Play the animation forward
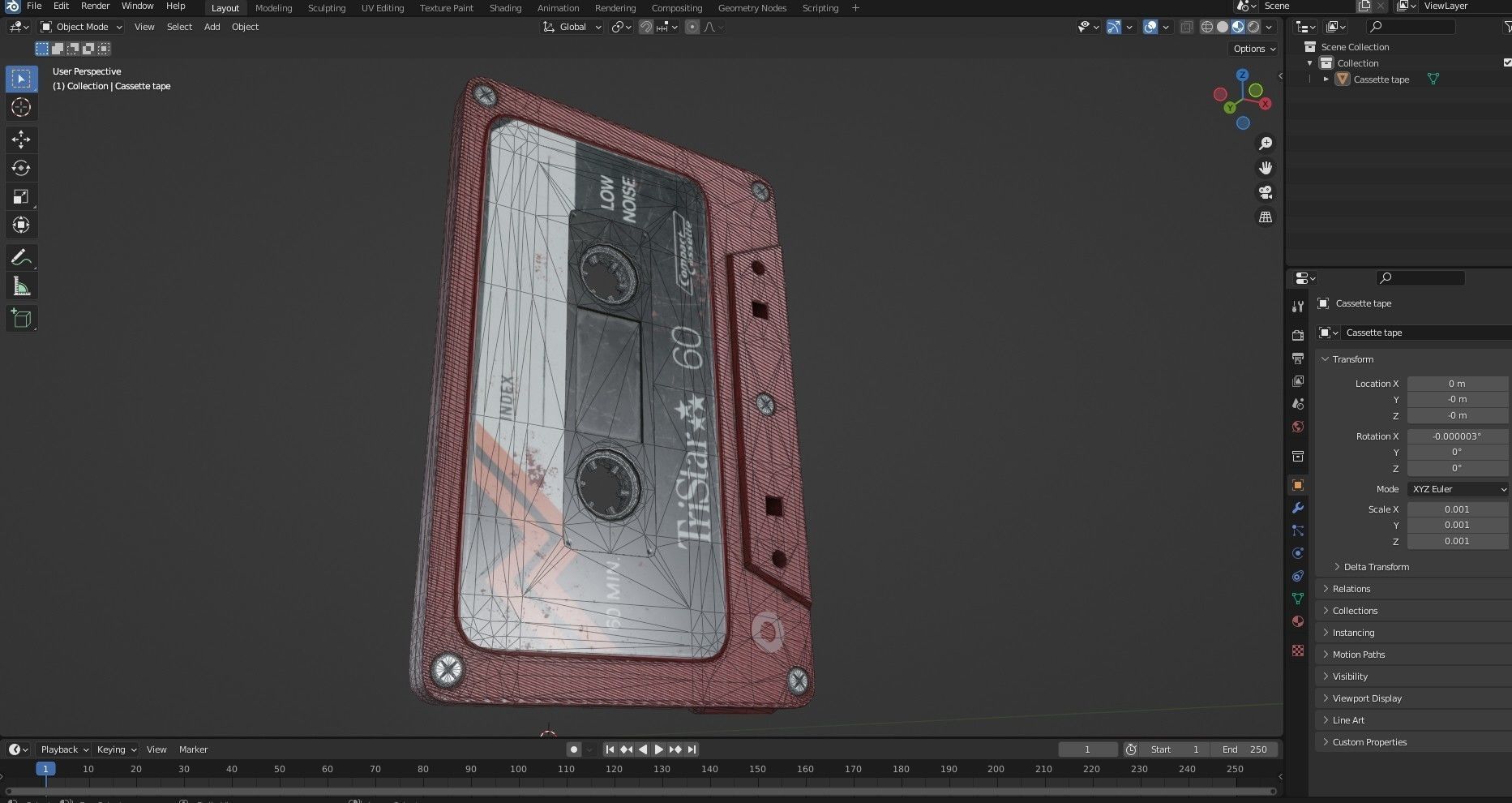This screenshot has height=803, width=1512. tap(658, 749)
